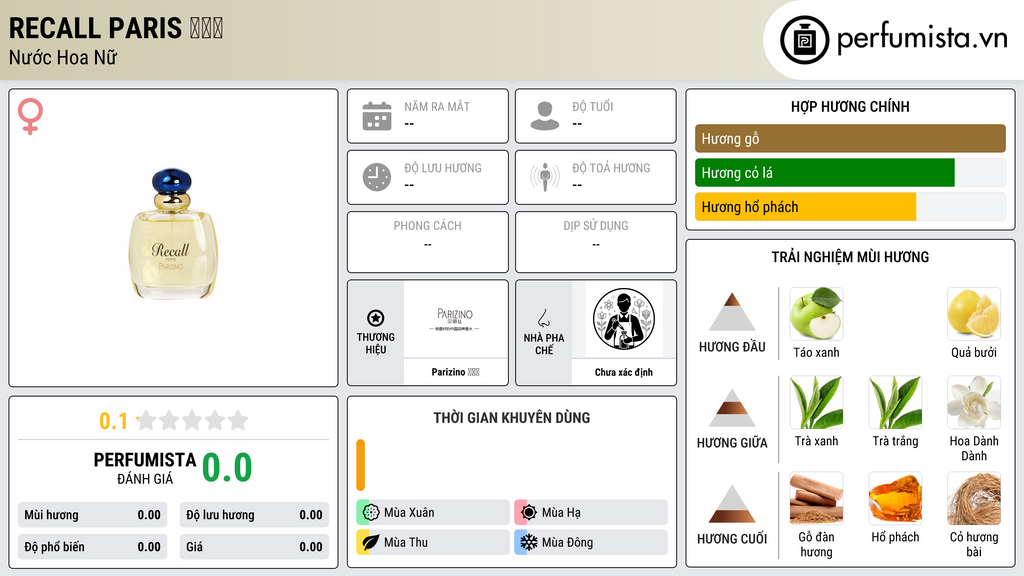Select the Mùa Đông snowflake icon
Image resolution: width=1024 pixels, height=576 pixels.
point(528,542)
